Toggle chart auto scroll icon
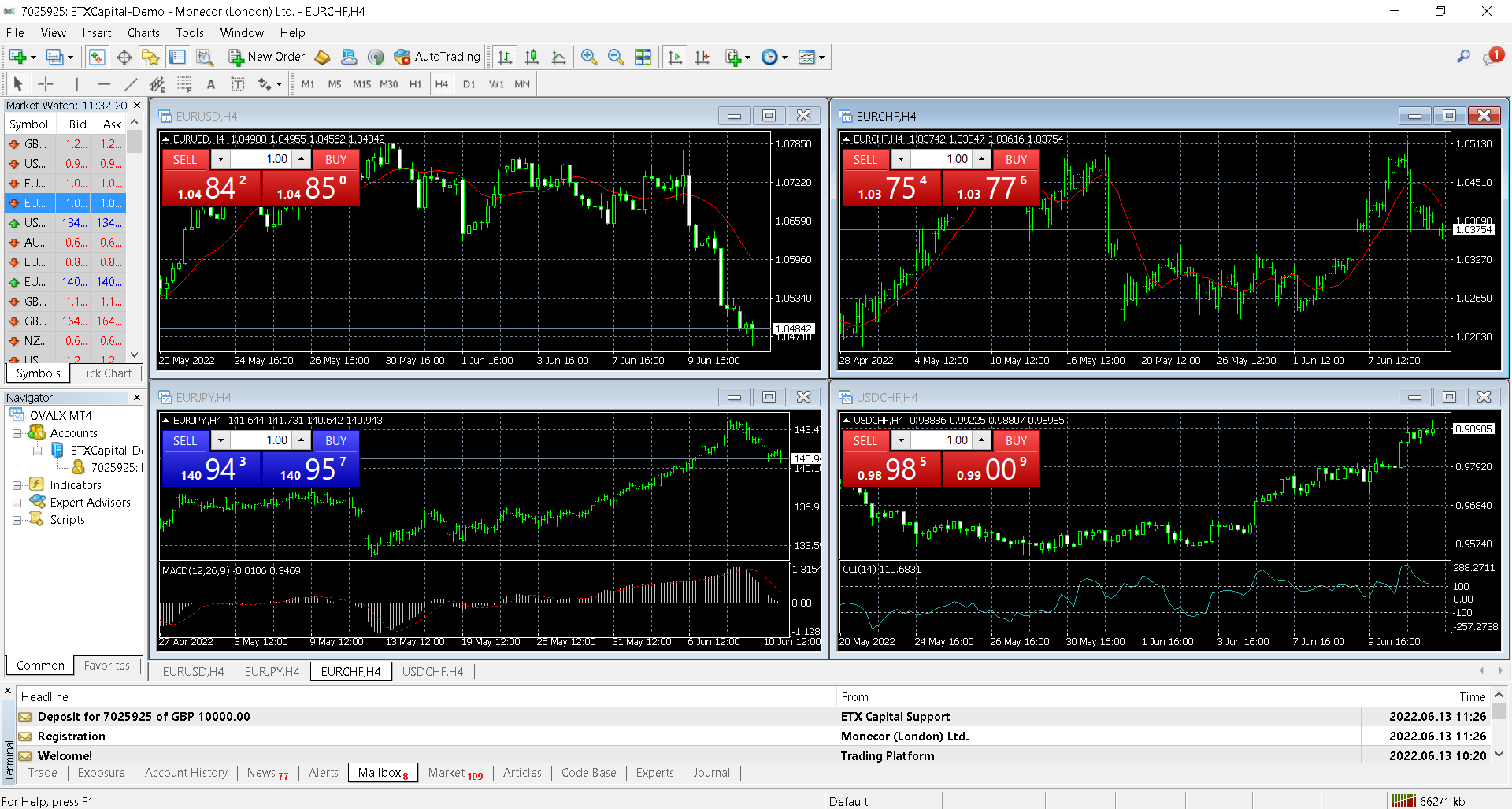The width and height of the screenshot is (1512, 809). [x=676, y=57]
